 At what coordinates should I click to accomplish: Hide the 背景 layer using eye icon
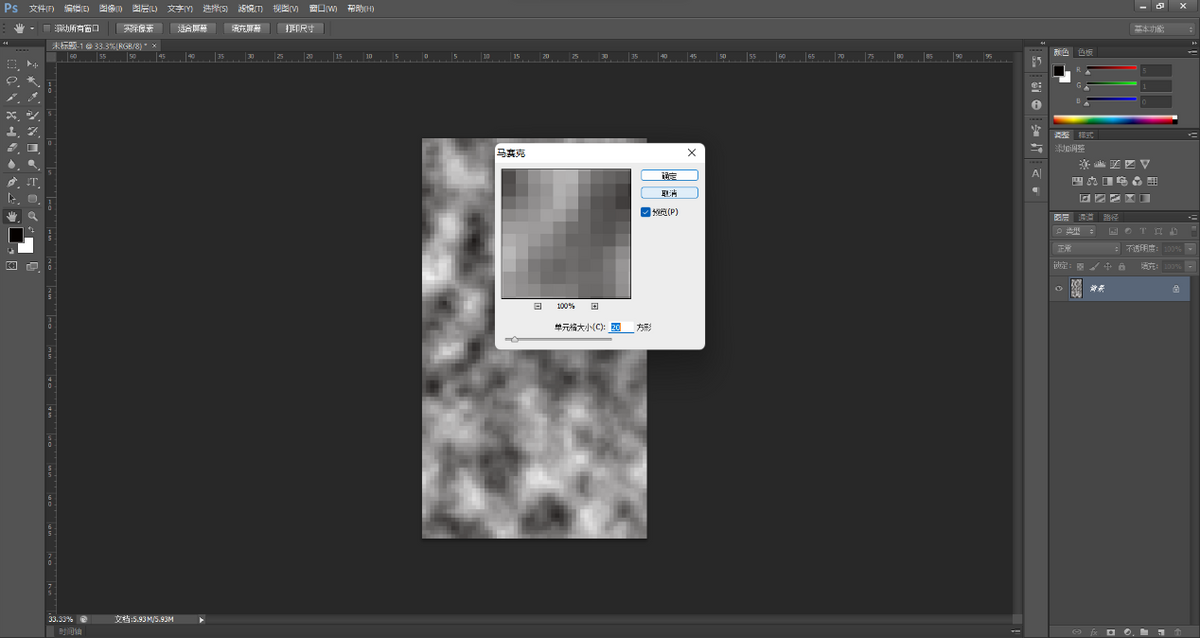pos(1059,288)
